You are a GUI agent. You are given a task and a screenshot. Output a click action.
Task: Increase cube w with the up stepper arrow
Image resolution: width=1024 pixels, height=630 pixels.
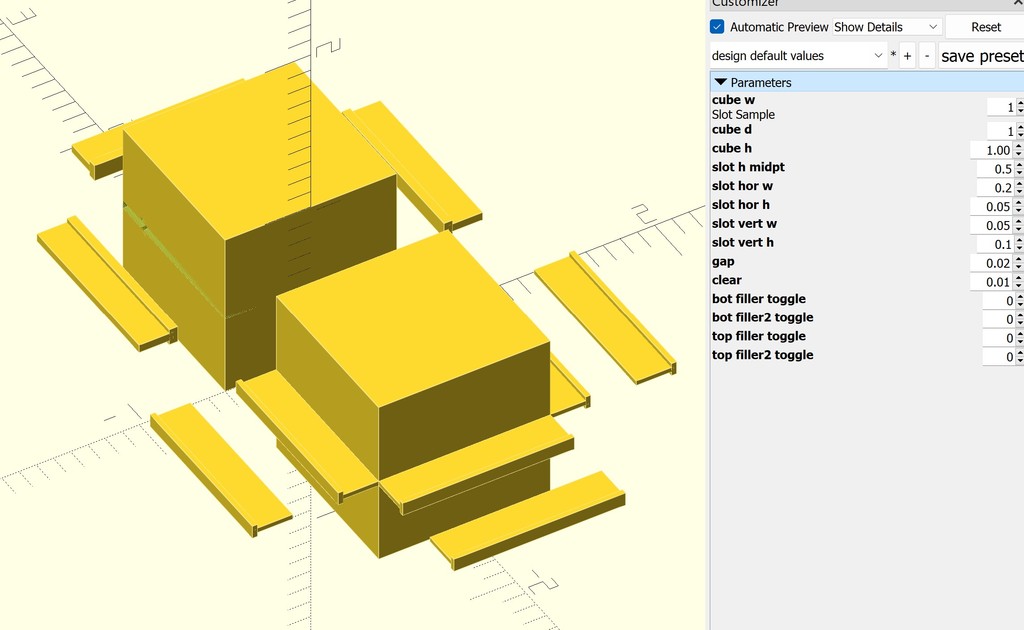[x=1019, y=103]
